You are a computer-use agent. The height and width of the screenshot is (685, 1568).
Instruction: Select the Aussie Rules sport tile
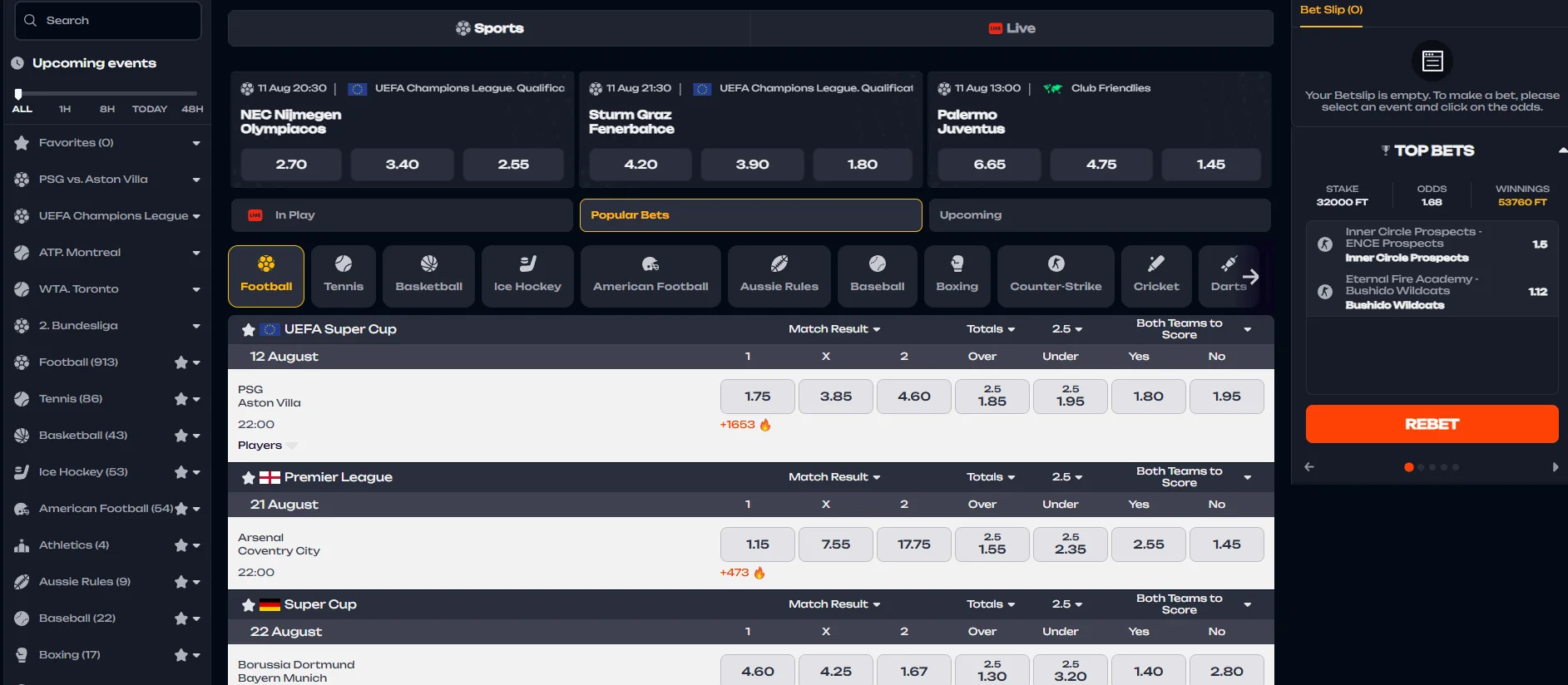point(779,276)
